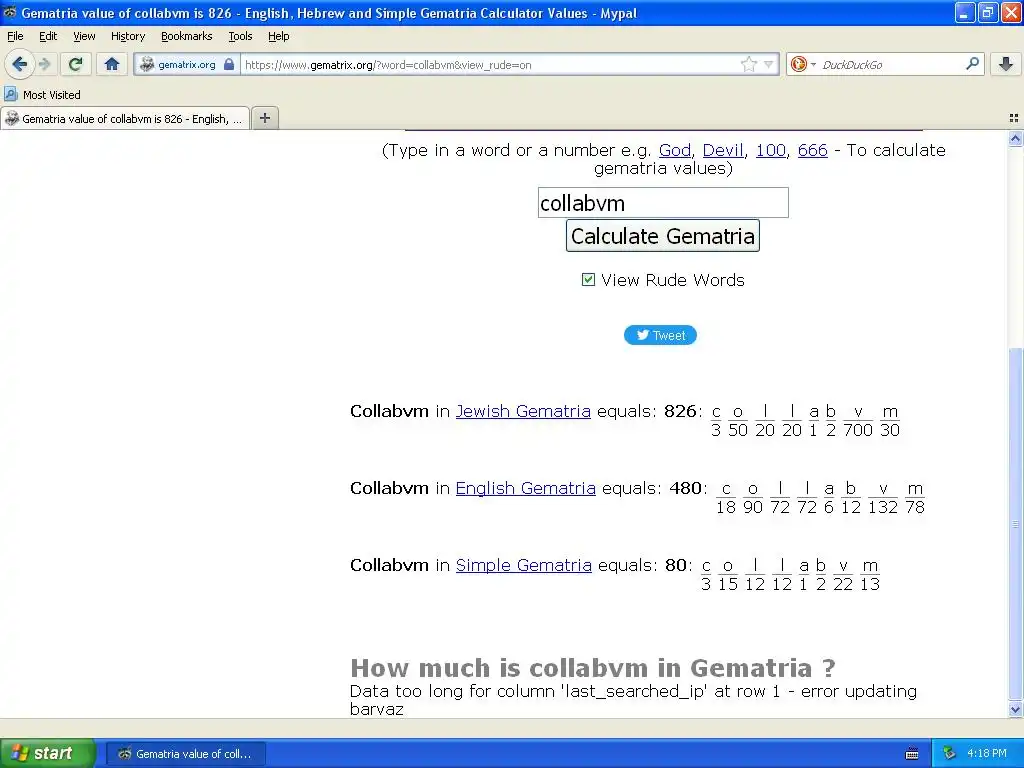
Task: Click the padlock security icon
Action: [229, 64]
